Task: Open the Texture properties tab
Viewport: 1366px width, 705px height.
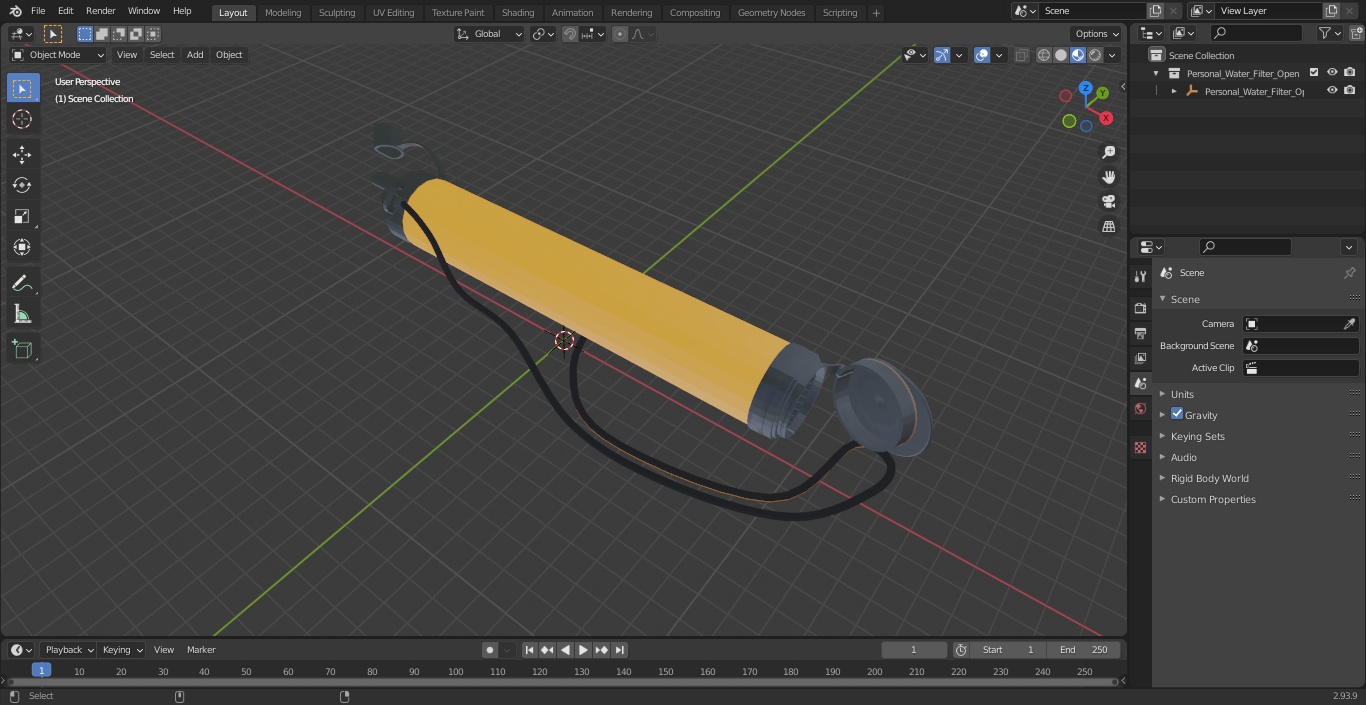Action: coord(1140,447)
